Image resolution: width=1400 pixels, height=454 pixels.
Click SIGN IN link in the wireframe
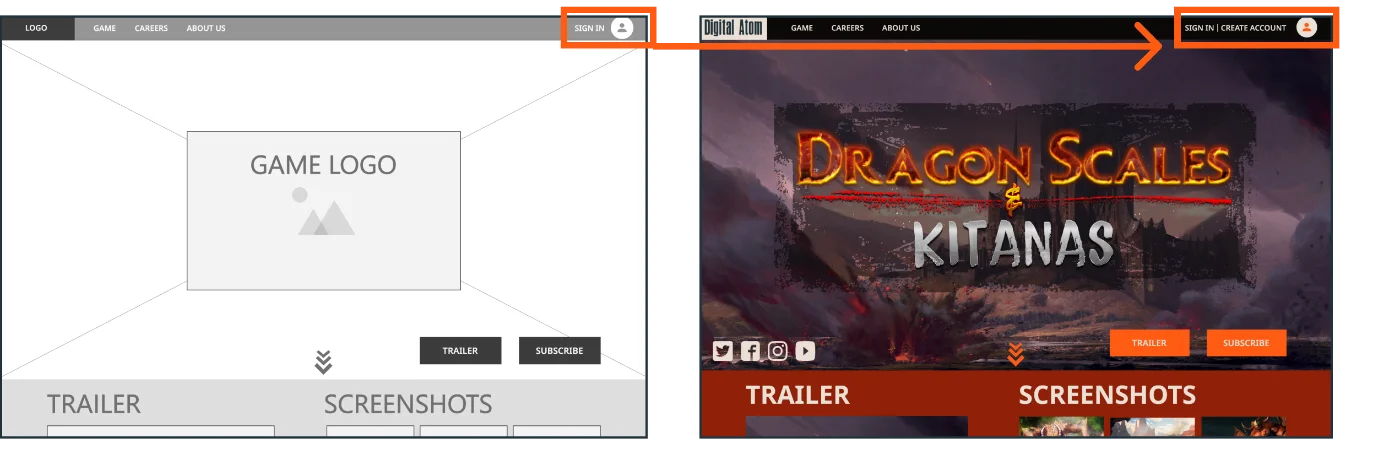(x=589, y=28)
